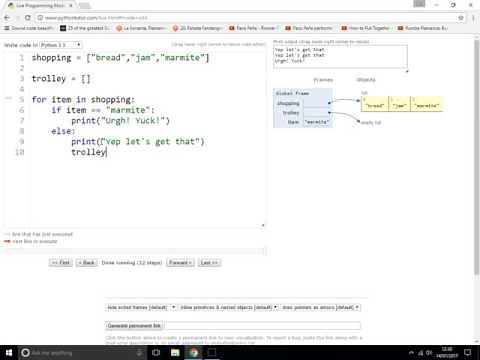The image size is (480, 360).
Task: Open the 'Paco Peña - Romeras' YouTube bookmark
Action: coord(253,28)
